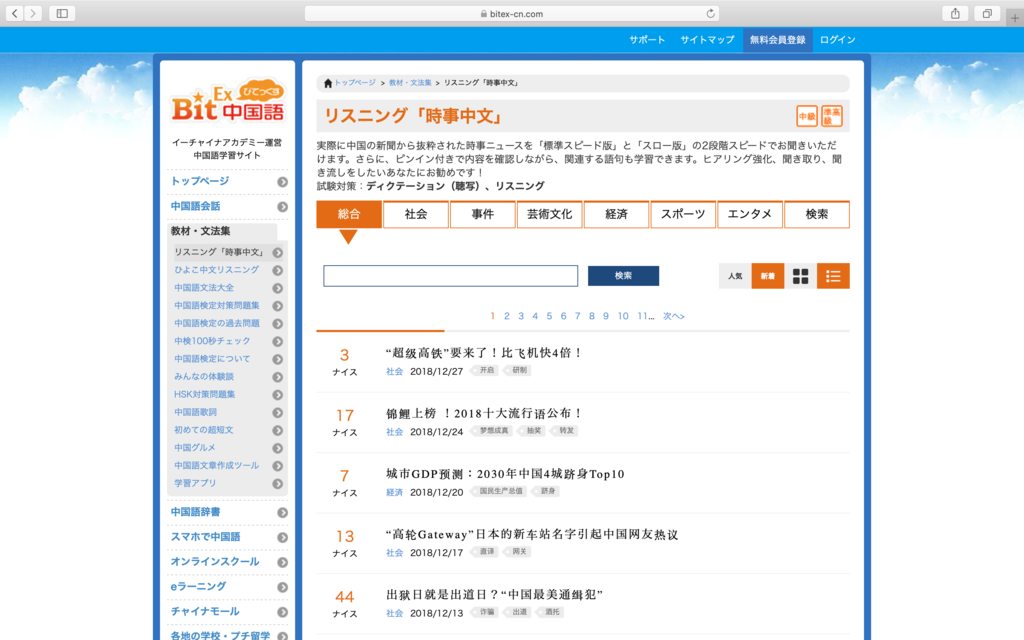This screenshot has width=1024, height=640.
Task: Click the blue 検索 search button
Action: pos(623,276)
